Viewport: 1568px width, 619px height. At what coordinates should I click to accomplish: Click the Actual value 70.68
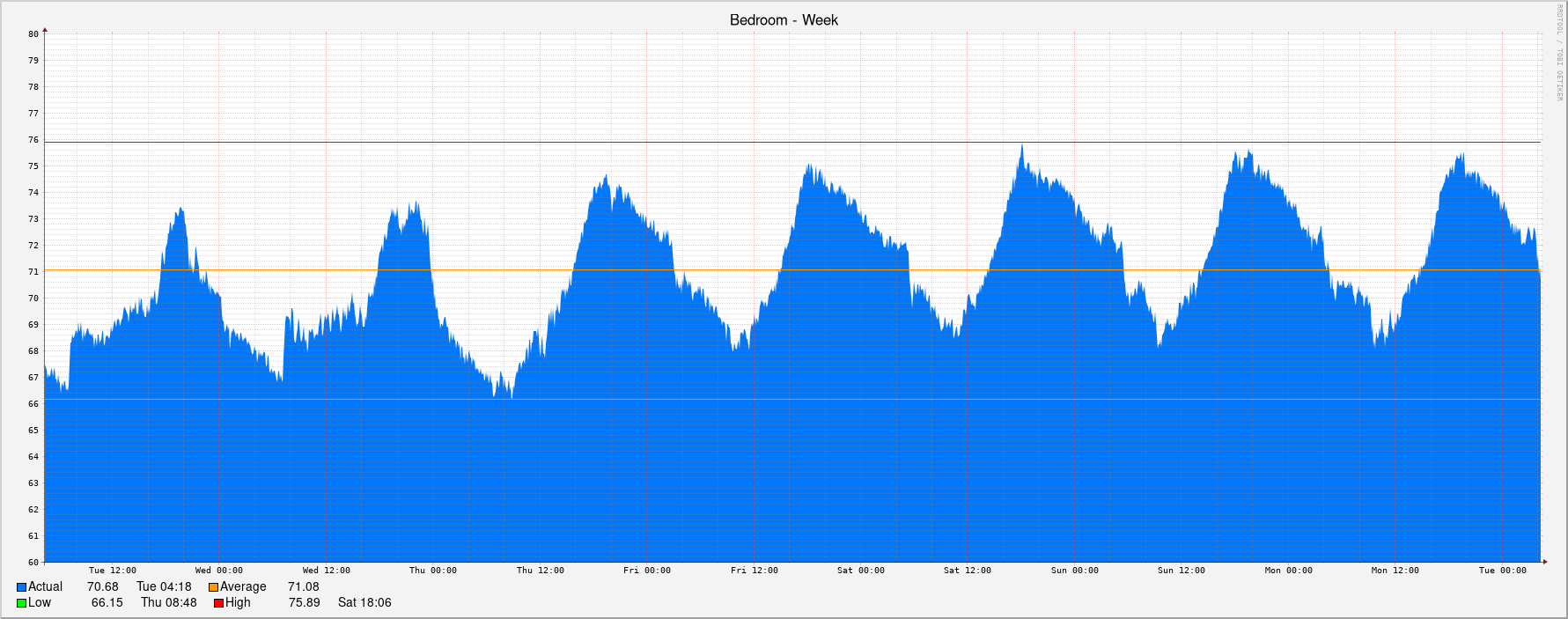click(102, 586)
